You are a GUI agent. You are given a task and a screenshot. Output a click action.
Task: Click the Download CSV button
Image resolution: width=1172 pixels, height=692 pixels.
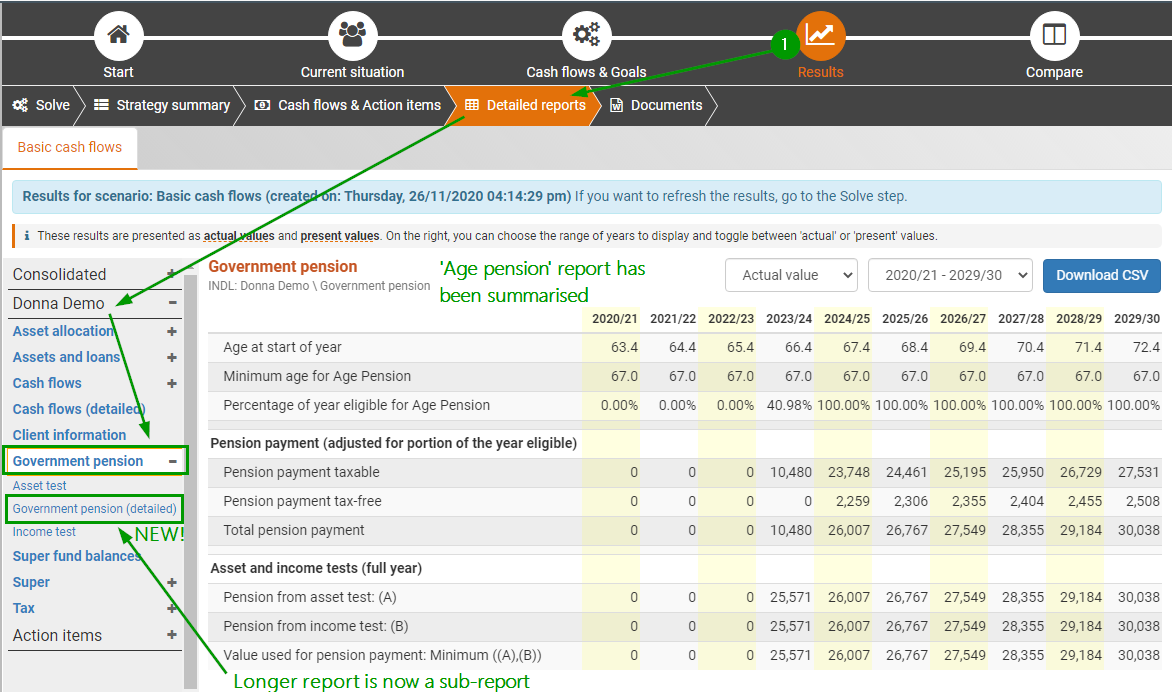coord(1102,275)
